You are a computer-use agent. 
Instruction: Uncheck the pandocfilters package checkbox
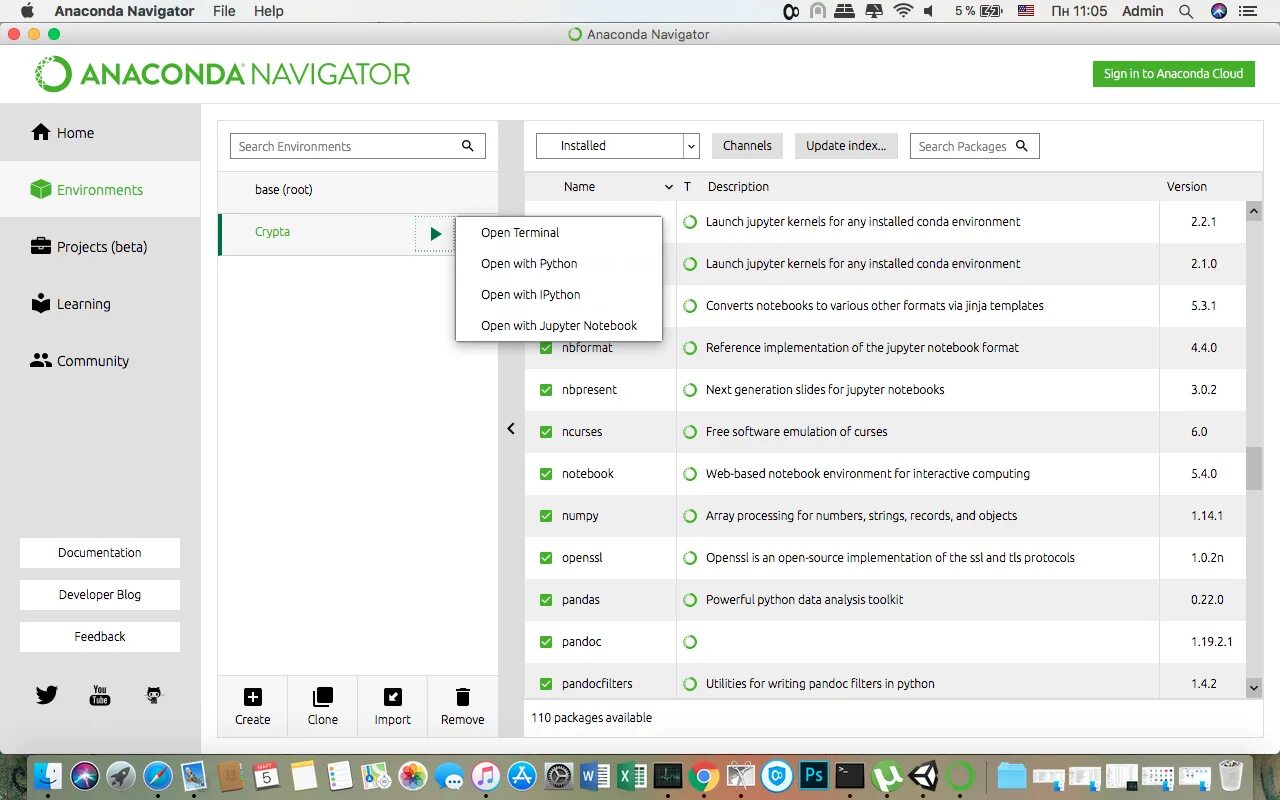(x=546, y=684)
